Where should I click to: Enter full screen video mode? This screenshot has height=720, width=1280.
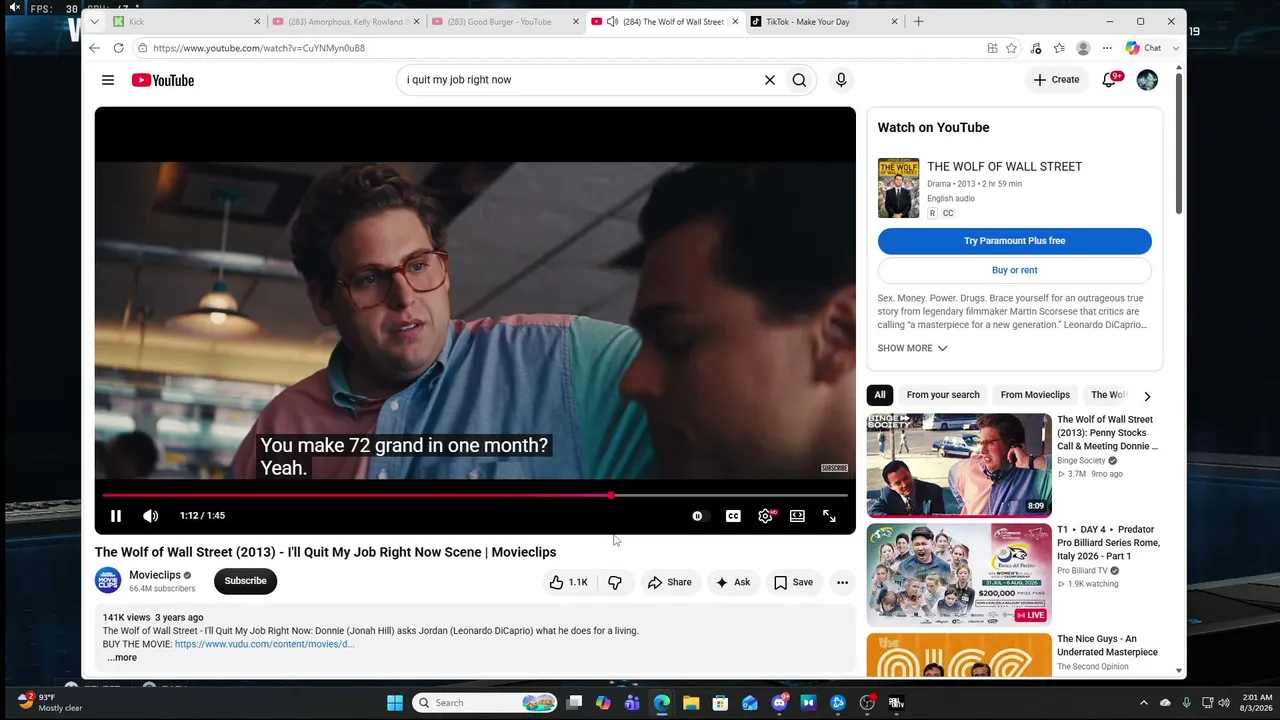829,516
